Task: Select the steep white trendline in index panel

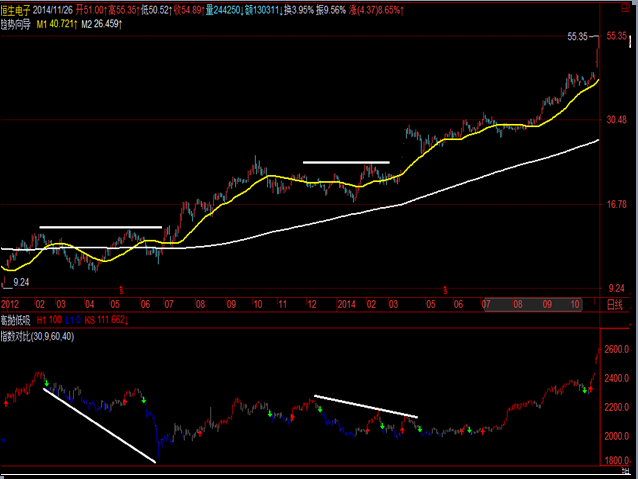Action: click(x=100, y=426)
